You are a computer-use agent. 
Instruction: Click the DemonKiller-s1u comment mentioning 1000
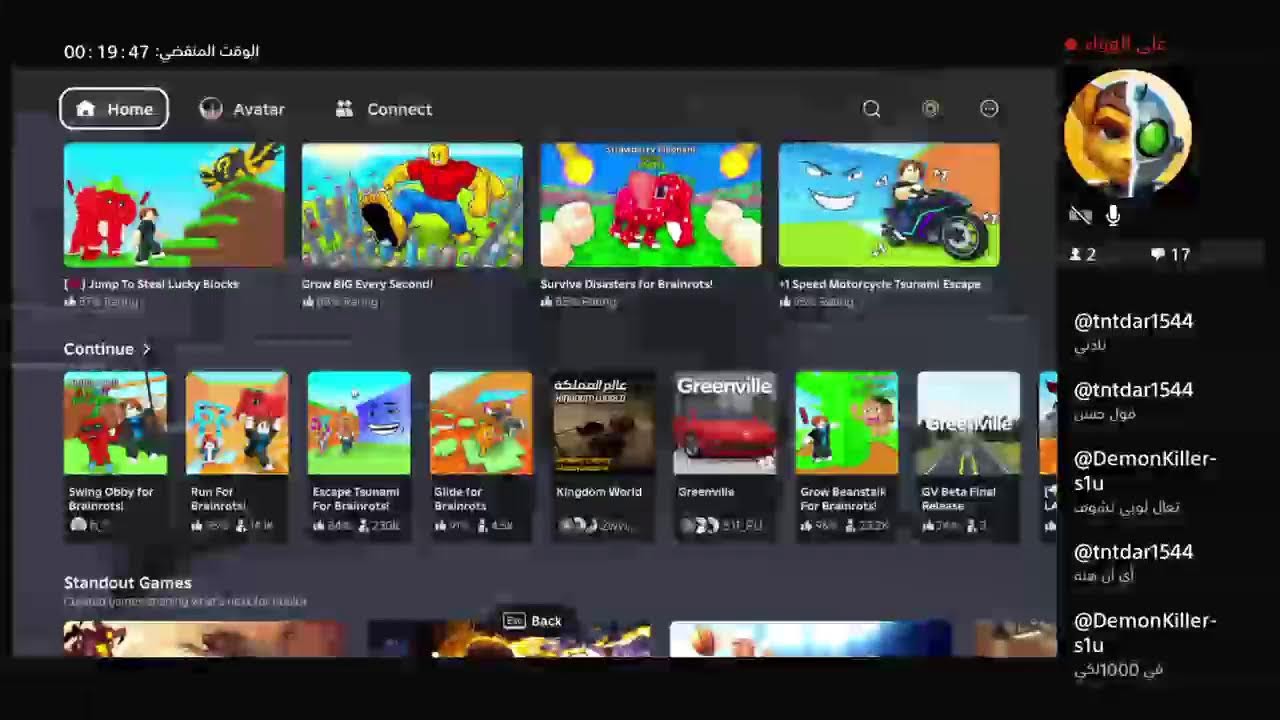tap(1145, 644)
